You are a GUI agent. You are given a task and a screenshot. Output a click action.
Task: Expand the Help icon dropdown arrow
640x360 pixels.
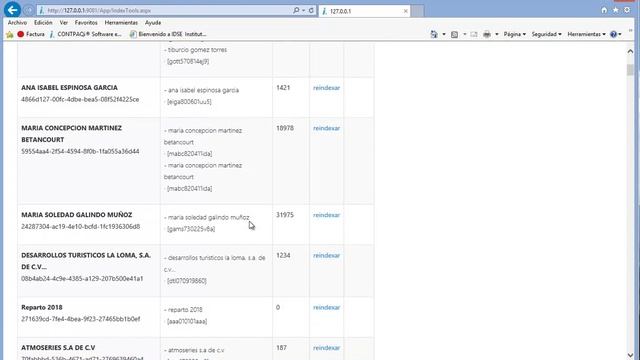(620, 34)
